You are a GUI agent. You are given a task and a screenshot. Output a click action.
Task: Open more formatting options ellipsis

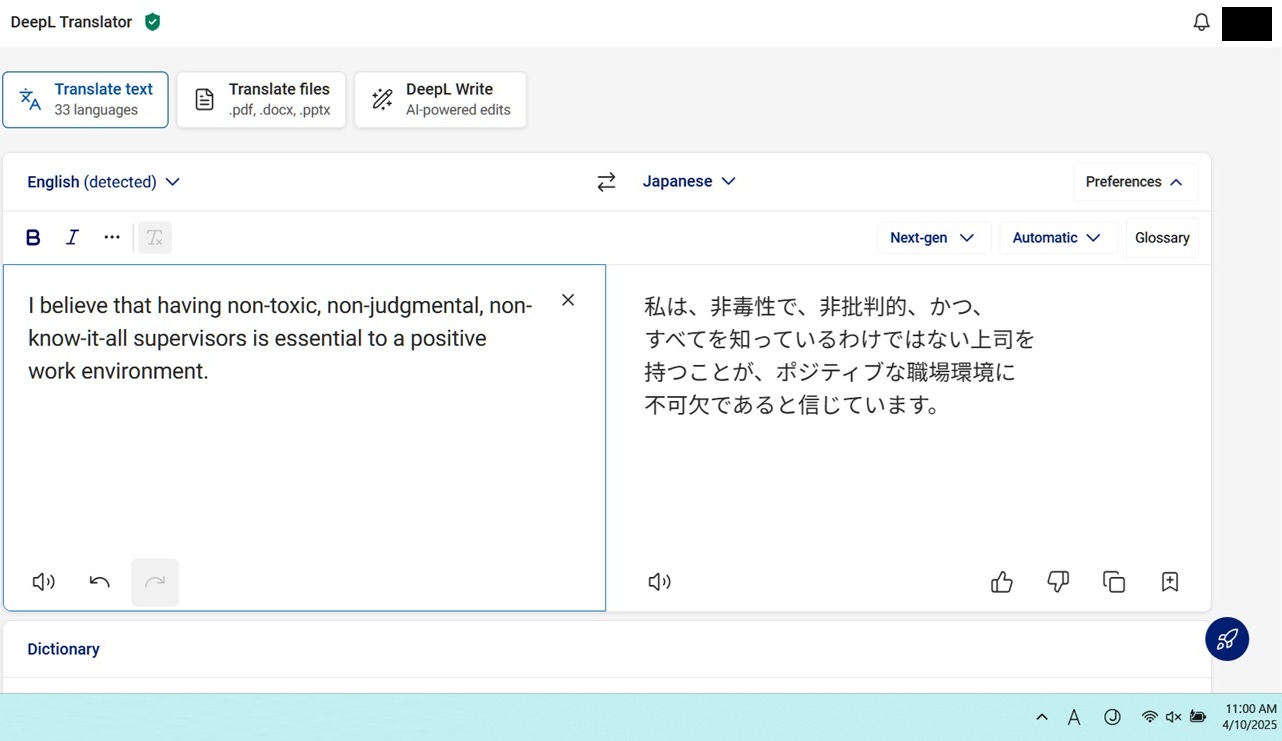[x=112, y=237]
